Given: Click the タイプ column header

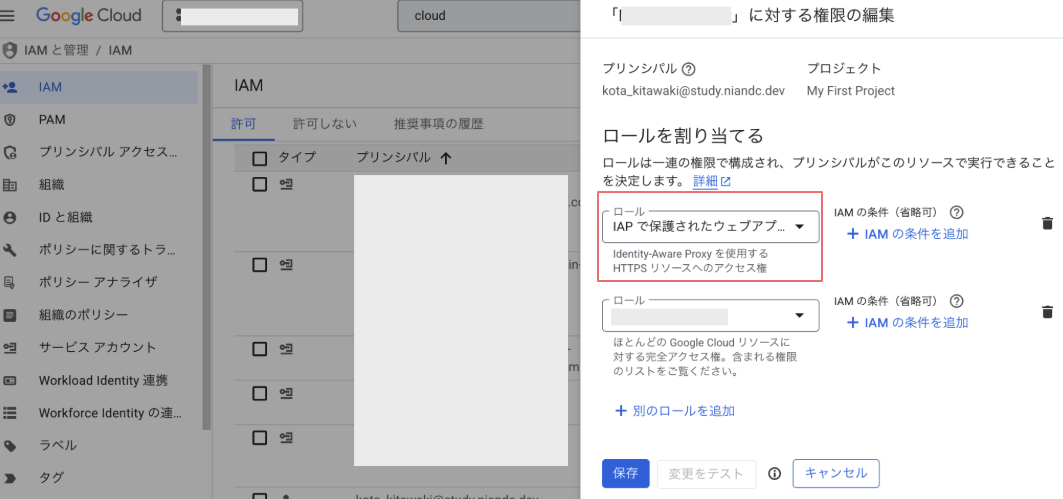Looking at the screenshot, I should tap(297, 158).
